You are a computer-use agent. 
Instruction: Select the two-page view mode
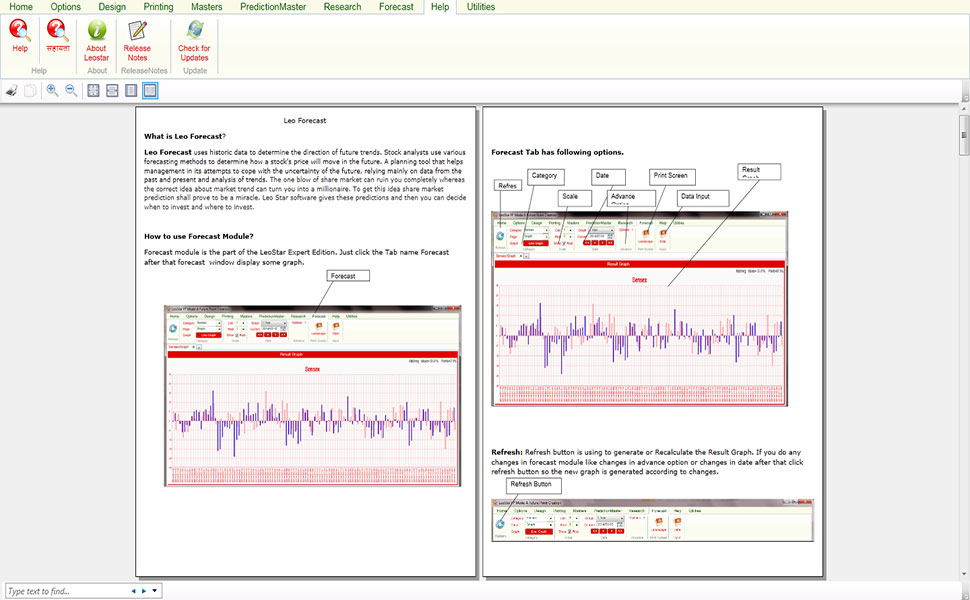(150, 91)
